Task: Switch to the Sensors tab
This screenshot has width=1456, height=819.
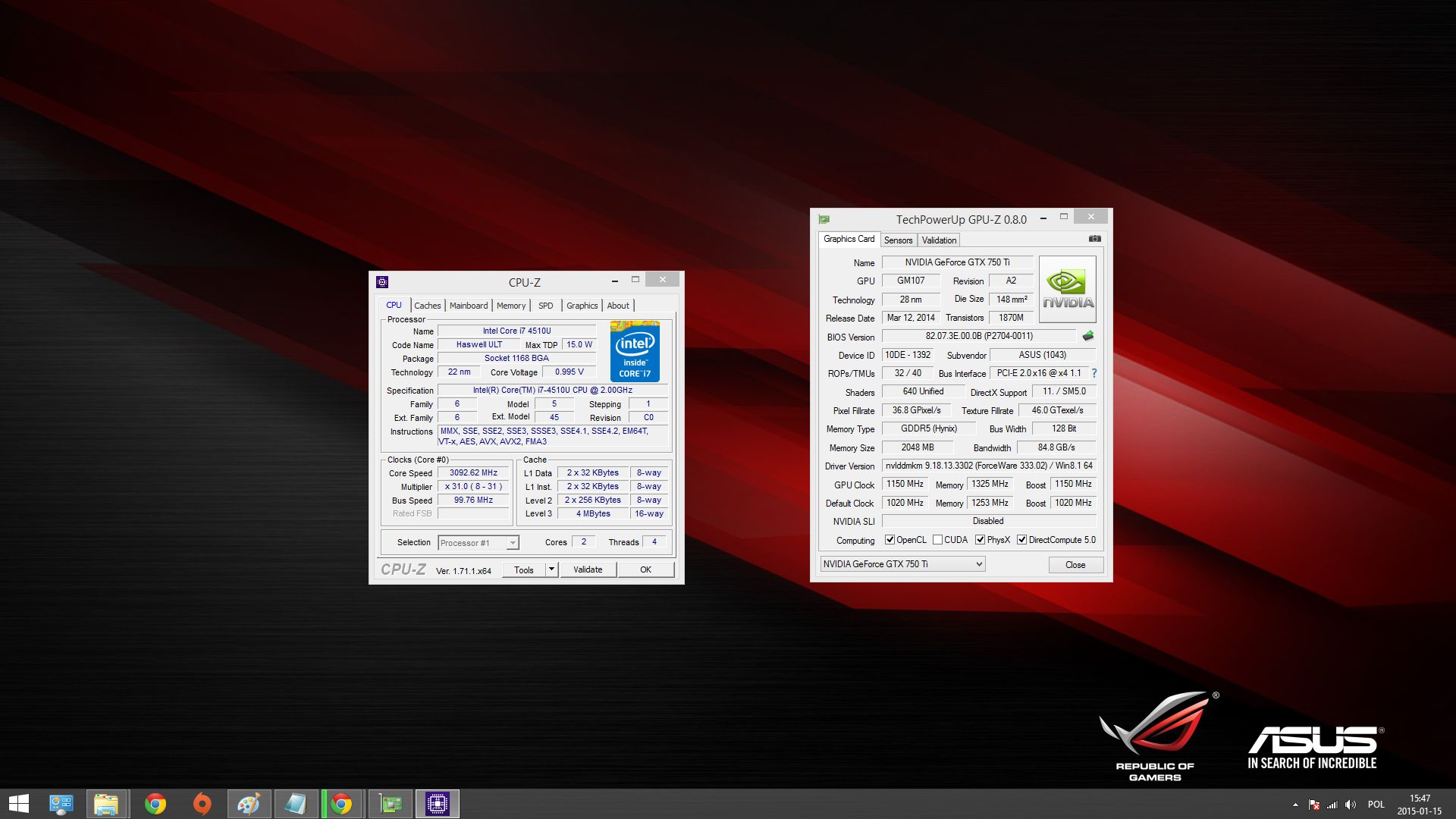Action: 898,240
